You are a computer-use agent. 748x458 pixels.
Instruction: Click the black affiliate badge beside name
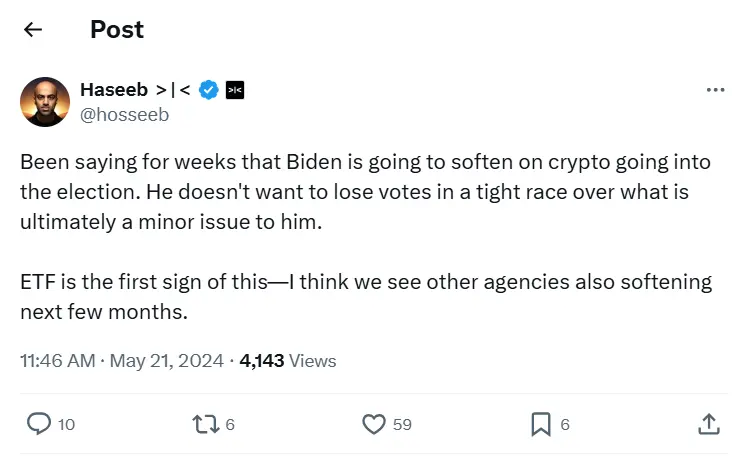click(x=235, y=90)
